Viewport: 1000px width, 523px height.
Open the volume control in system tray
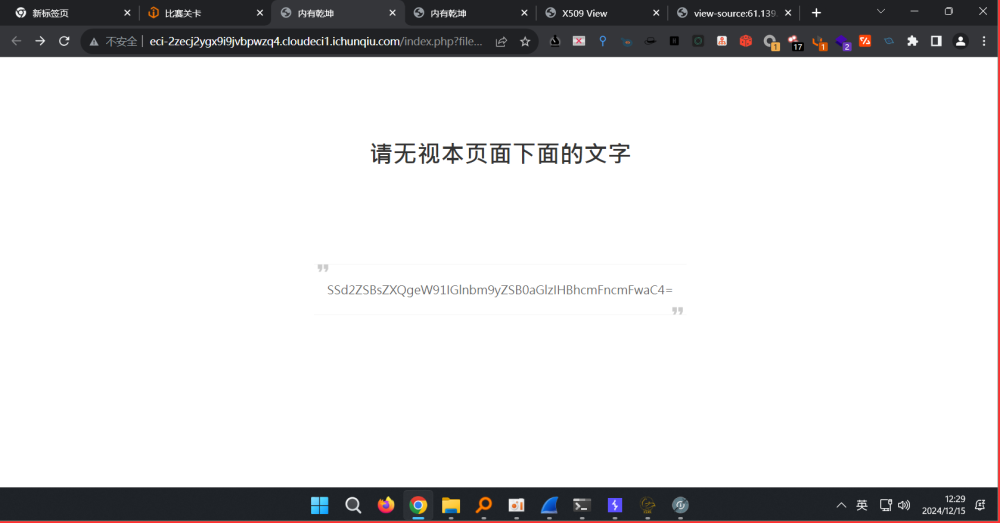(904, 505)
